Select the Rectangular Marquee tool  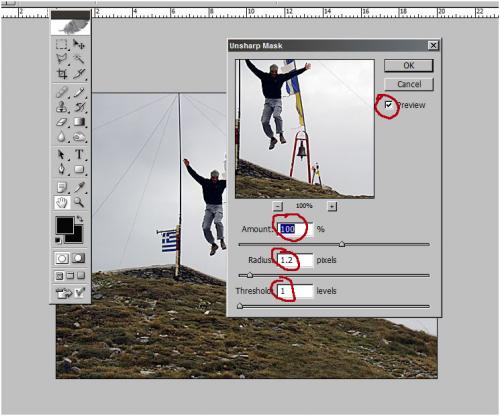pos(61,44)
